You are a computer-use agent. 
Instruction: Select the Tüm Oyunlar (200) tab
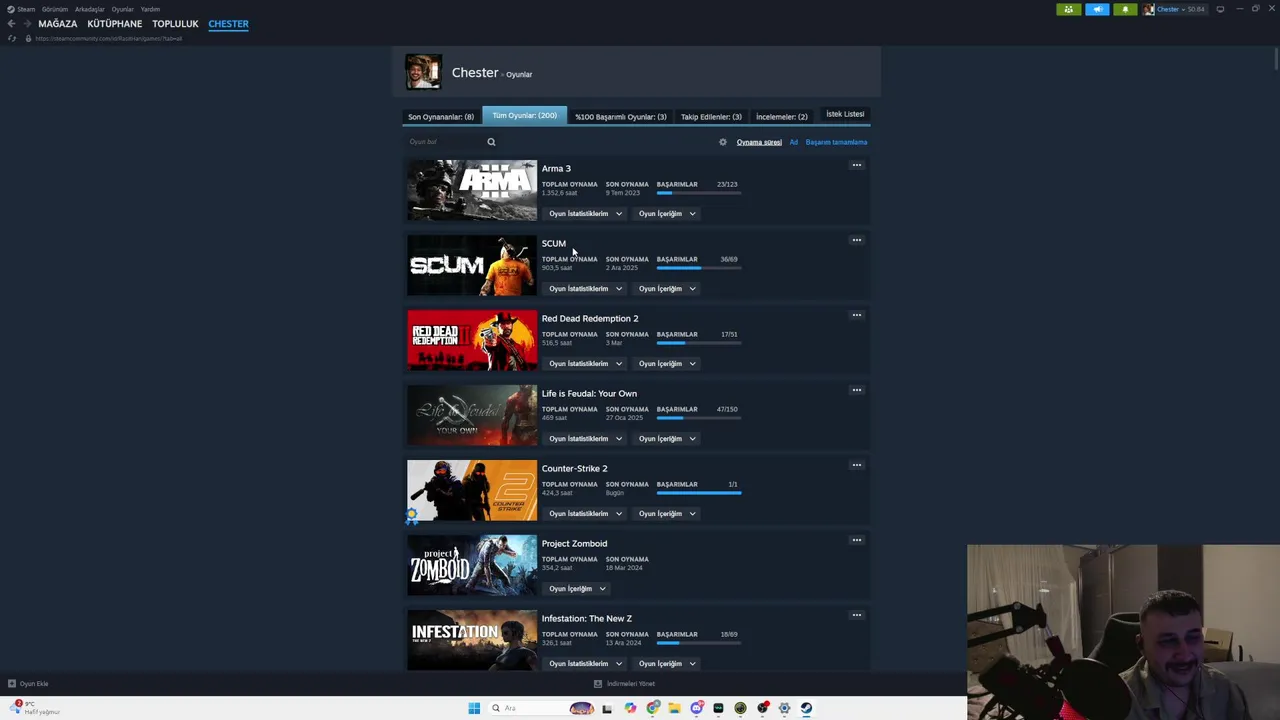(x=524, y=115)
